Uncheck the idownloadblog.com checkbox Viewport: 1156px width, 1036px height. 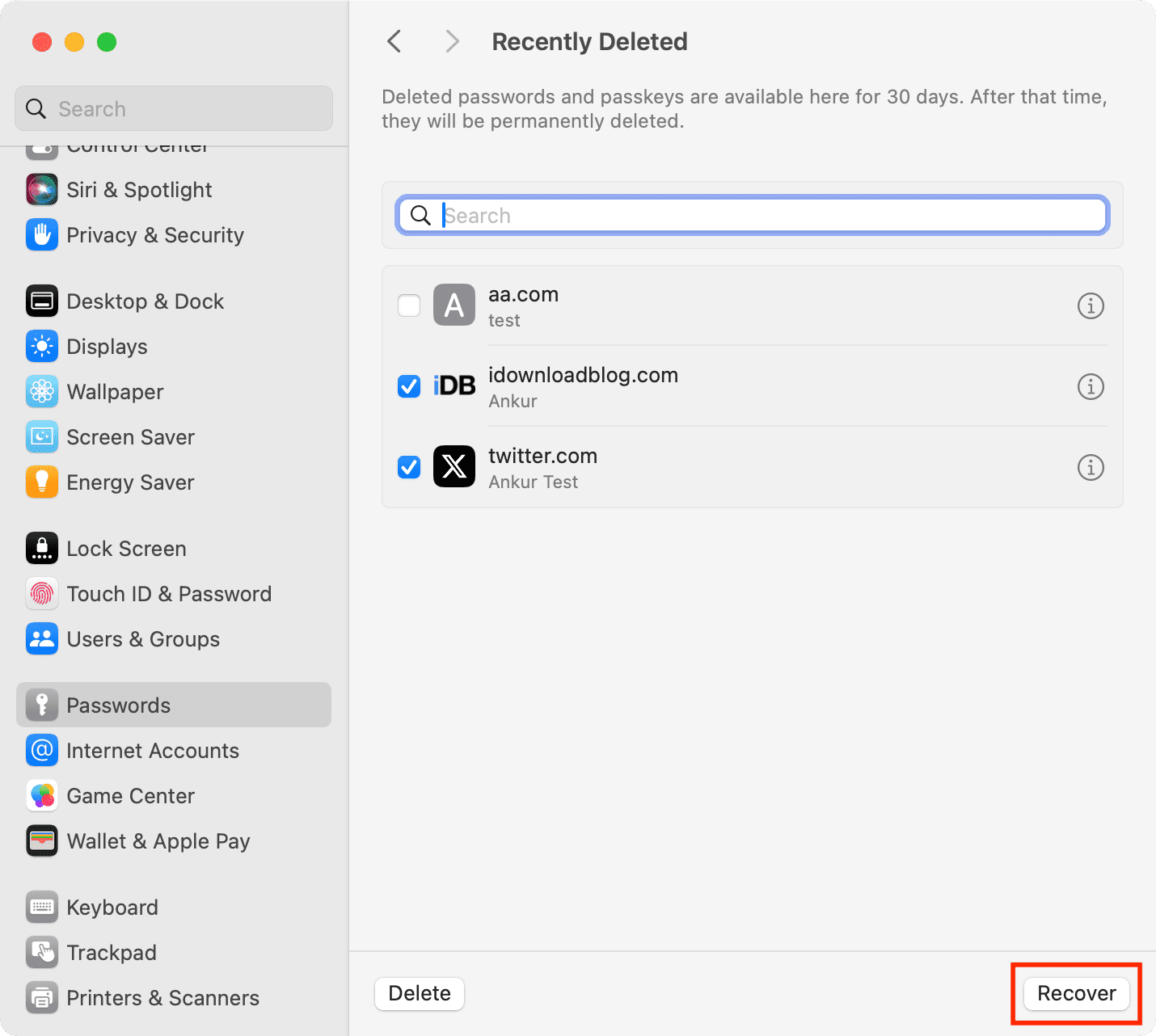[x=409, y=386]
